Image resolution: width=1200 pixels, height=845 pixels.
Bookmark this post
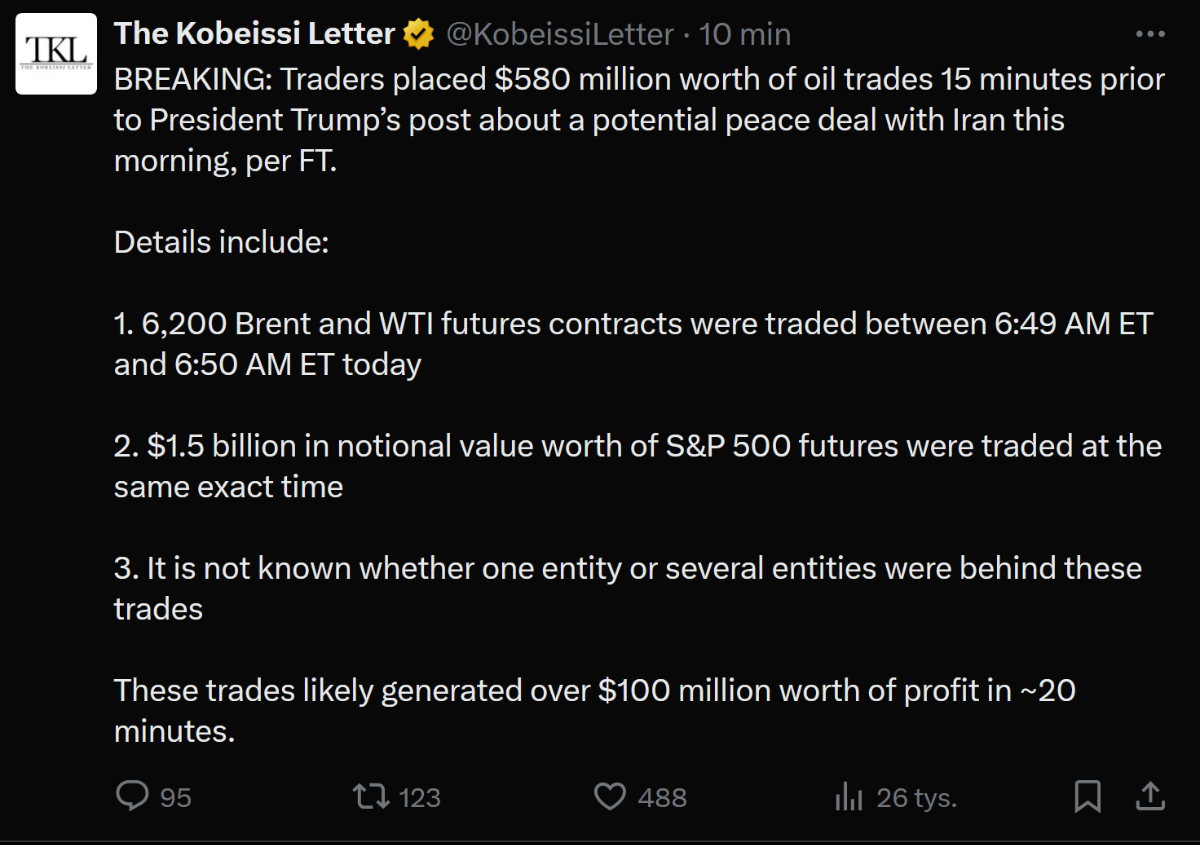pos(1087,796)
